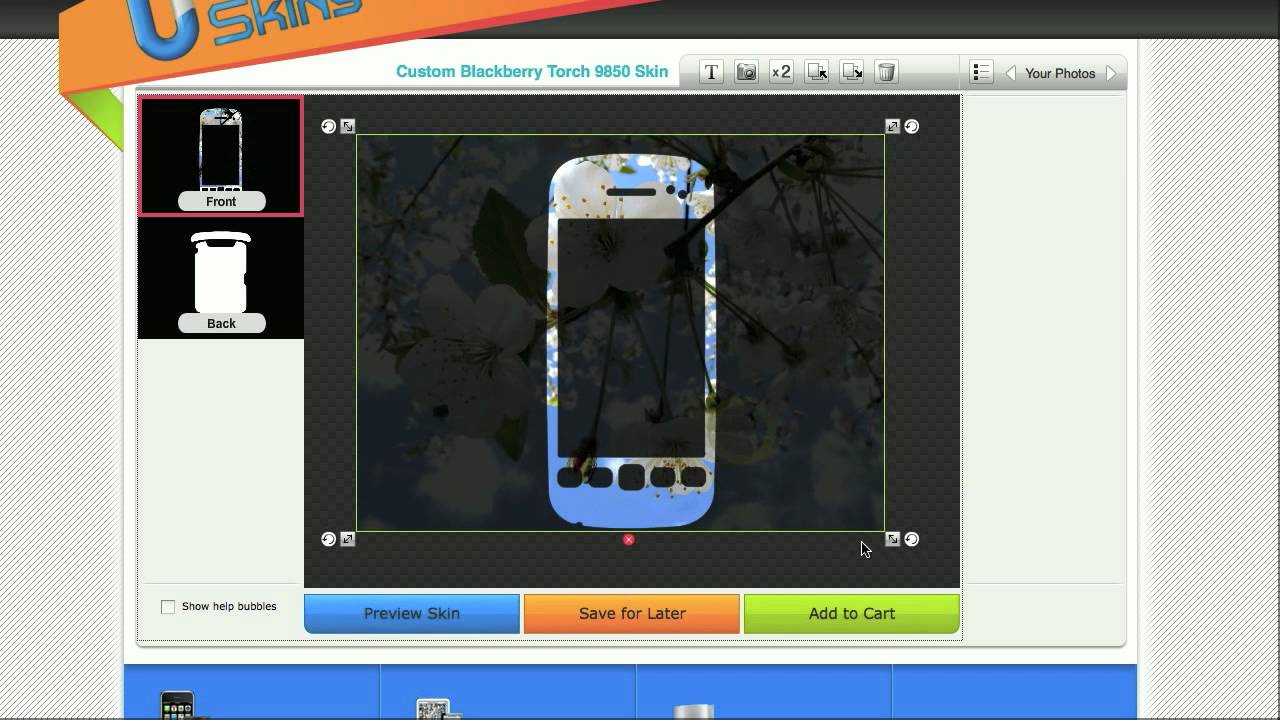Delete with the trash can icon
The height and width of the screenshot is (720, 1280).
(x=886, y=72)
